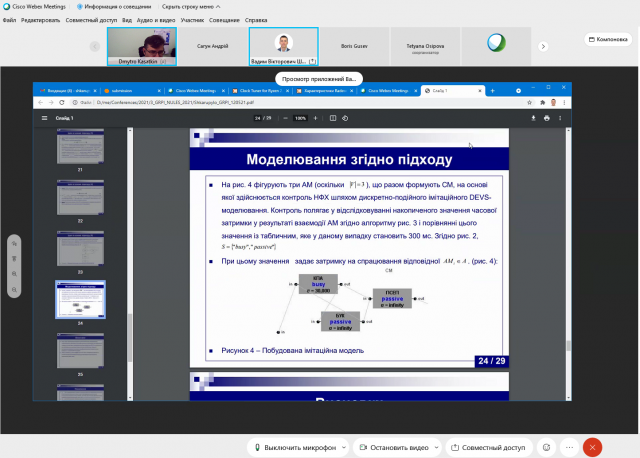Select page 22 thumbnail
This screenshot has width=640, height=458.
pos(80,197)
